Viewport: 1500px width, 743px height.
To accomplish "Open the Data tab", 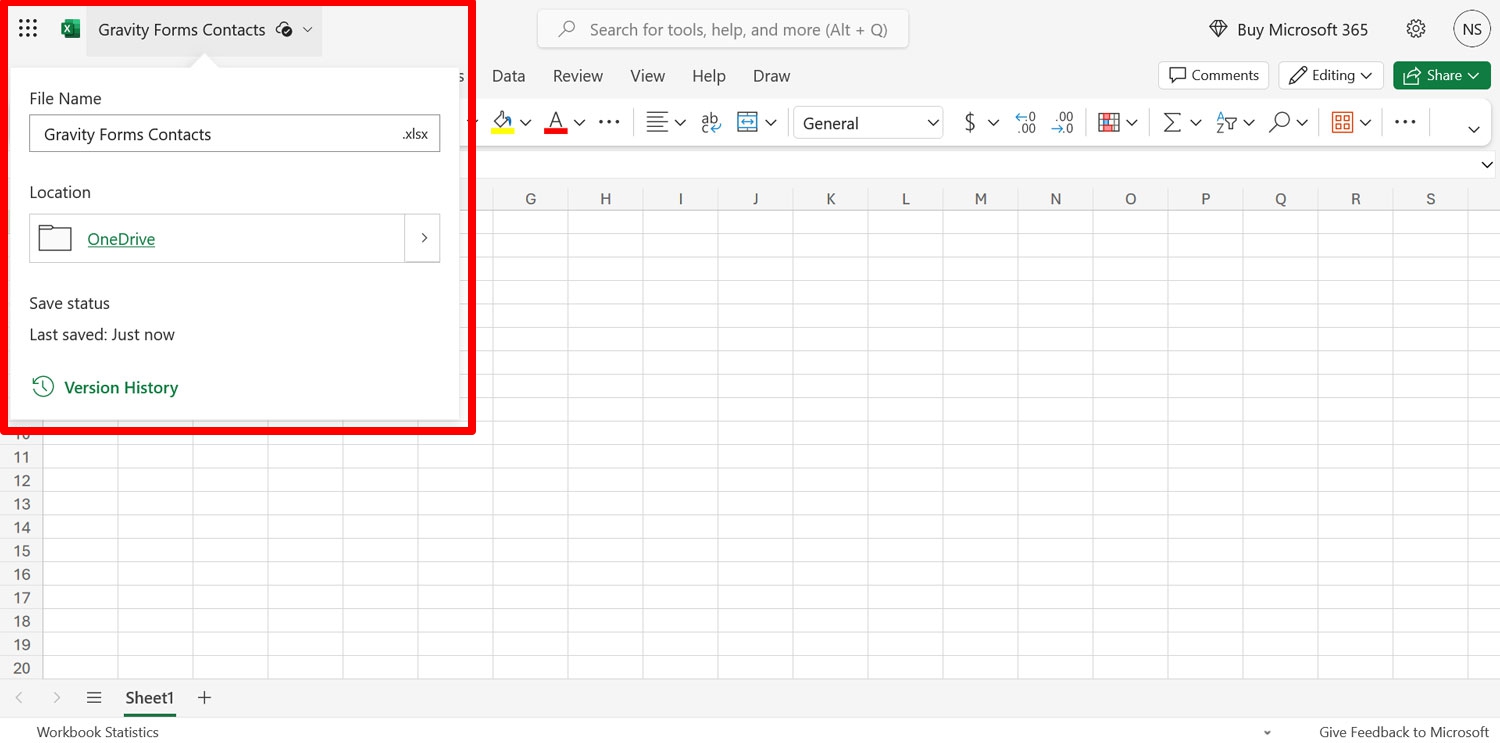I will coord(508,76).
